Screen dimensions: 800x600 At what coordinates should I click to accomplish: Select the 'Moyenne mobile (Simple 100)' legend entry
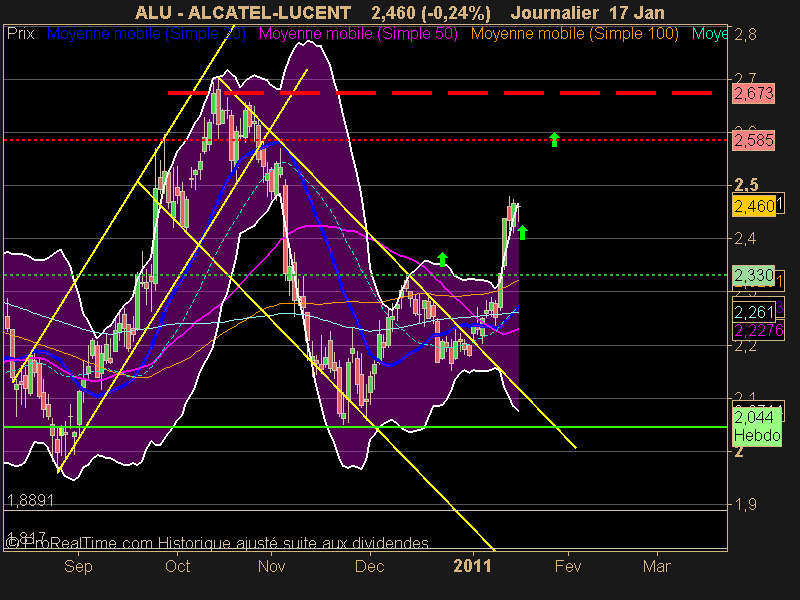pos(574,34)
